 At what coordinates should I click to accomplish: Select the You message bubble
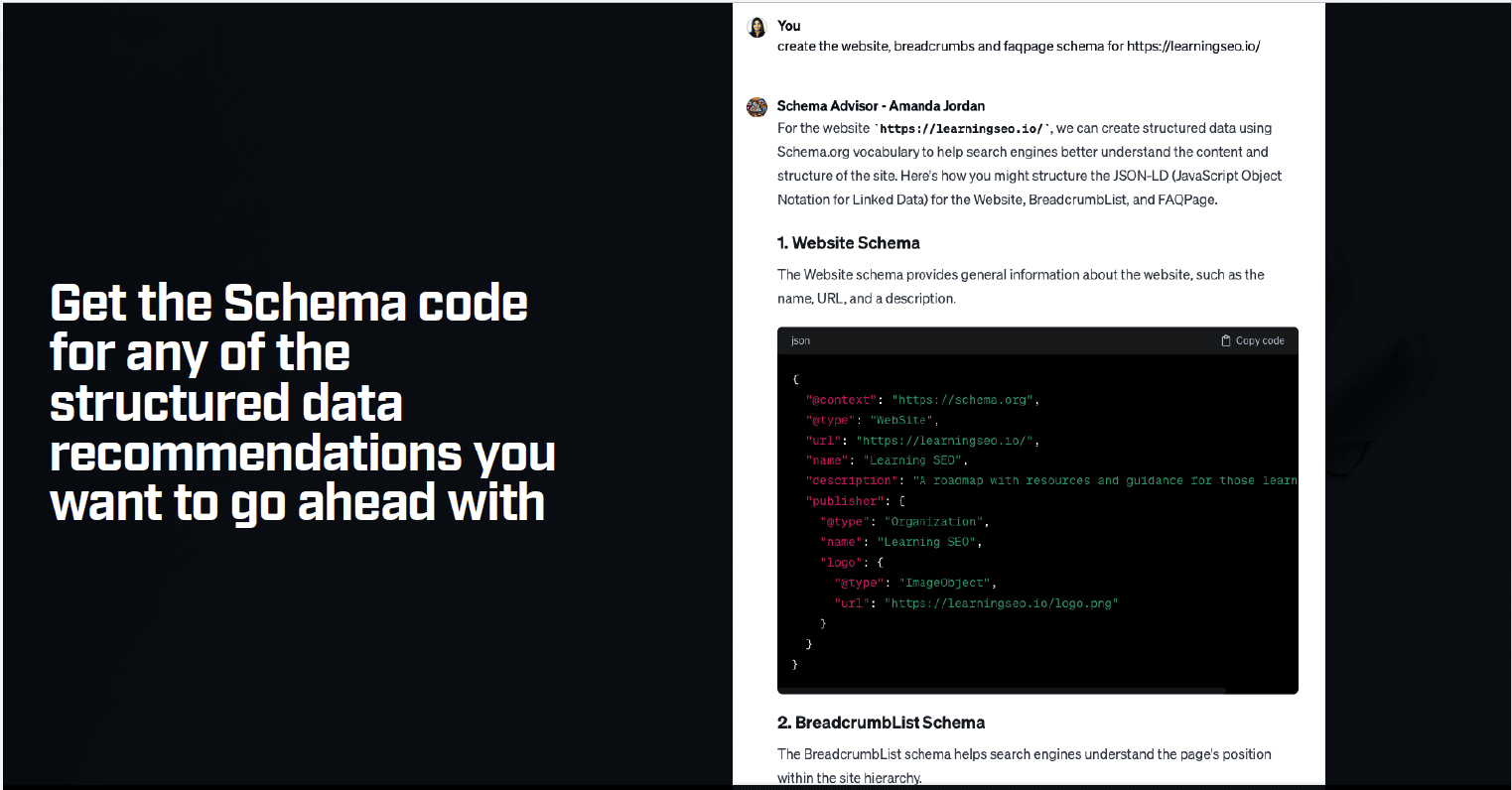pyautogui.click(x=1018, y=46)
